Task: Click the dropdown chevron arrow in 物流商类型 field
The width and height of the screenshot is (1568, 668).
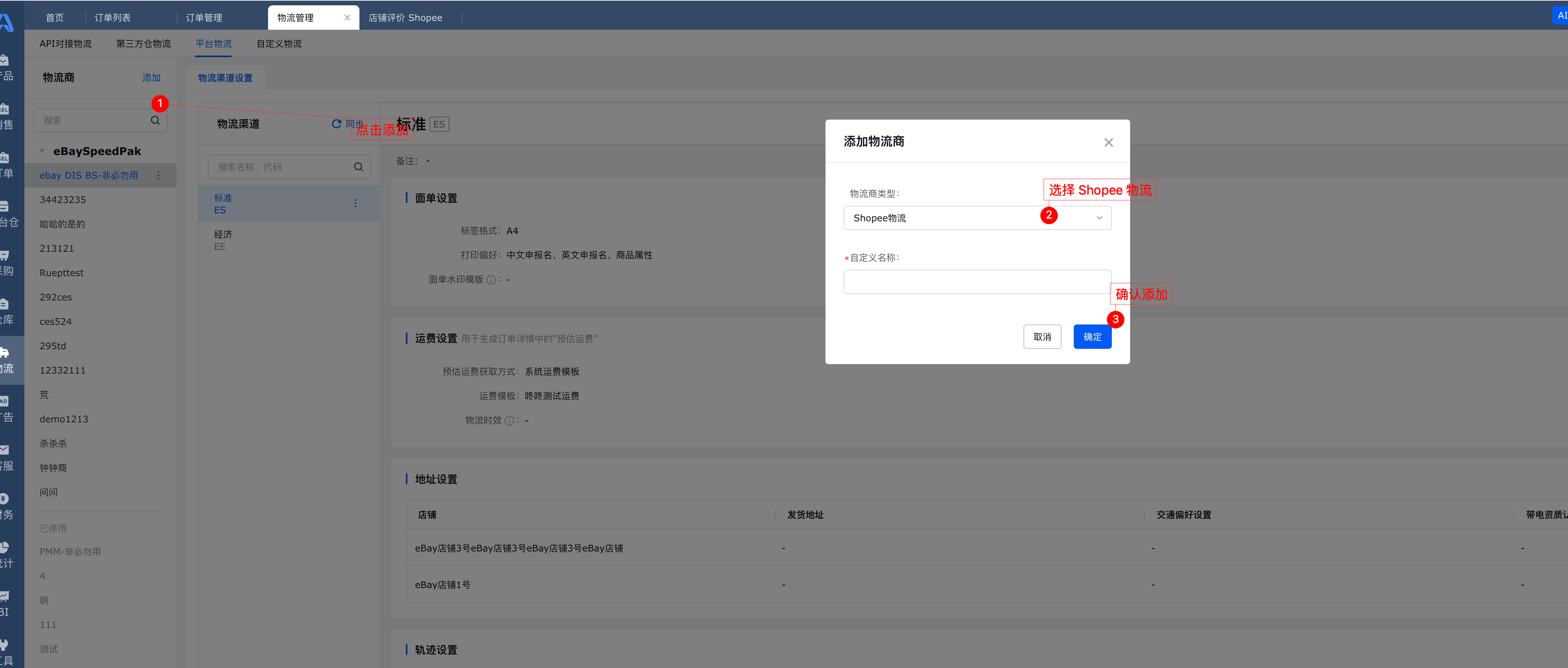Action: pyautogui.click(x=1099, y=218)
